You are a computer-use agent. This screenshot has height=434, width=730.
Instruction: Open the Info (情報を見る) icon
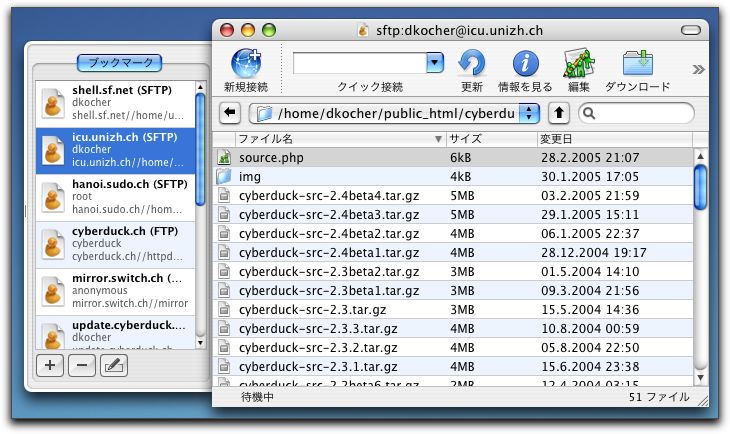click(525, 63)
